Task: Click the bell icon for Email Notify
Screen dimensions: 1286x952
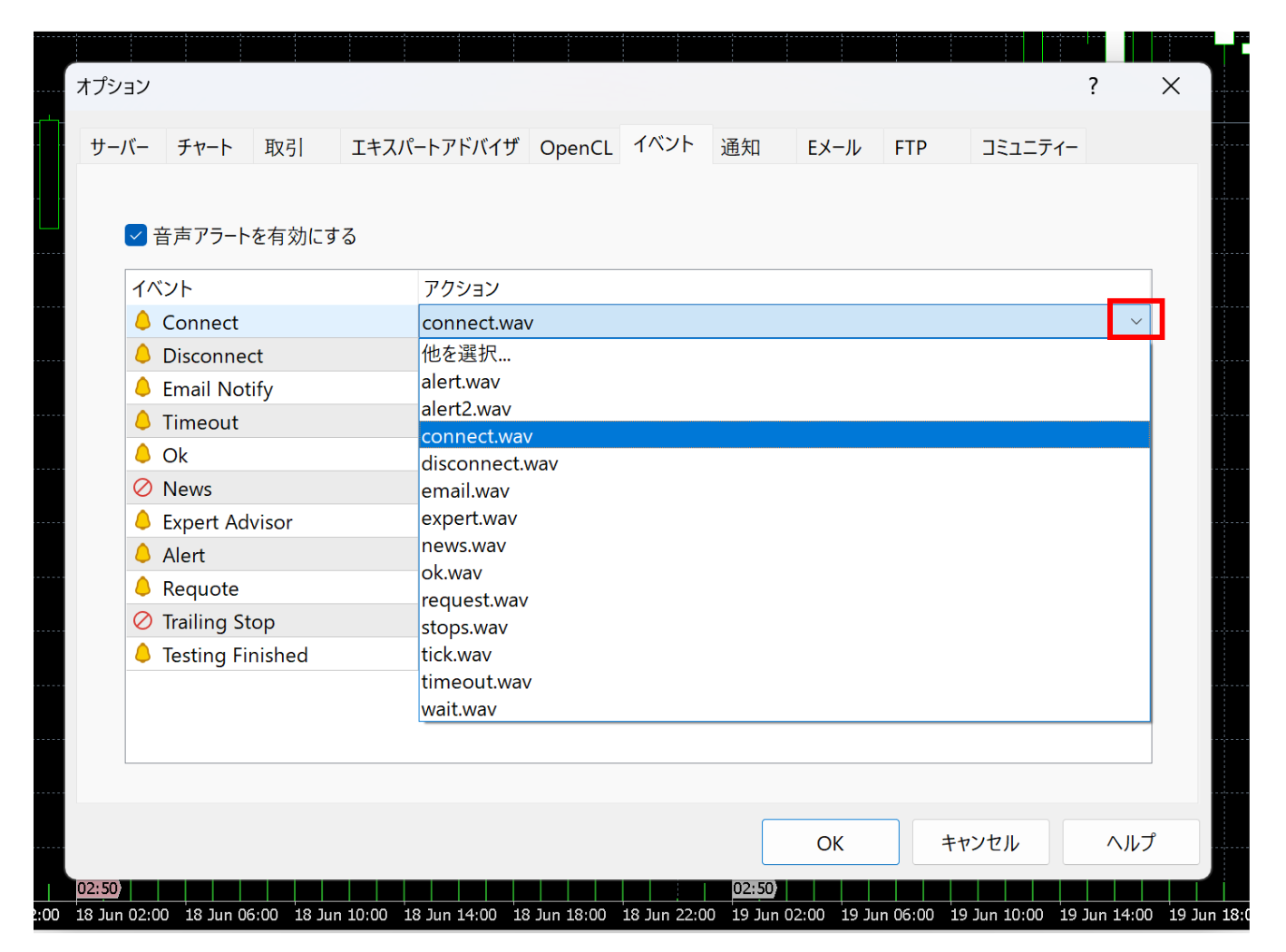Action: click(143, 388)
